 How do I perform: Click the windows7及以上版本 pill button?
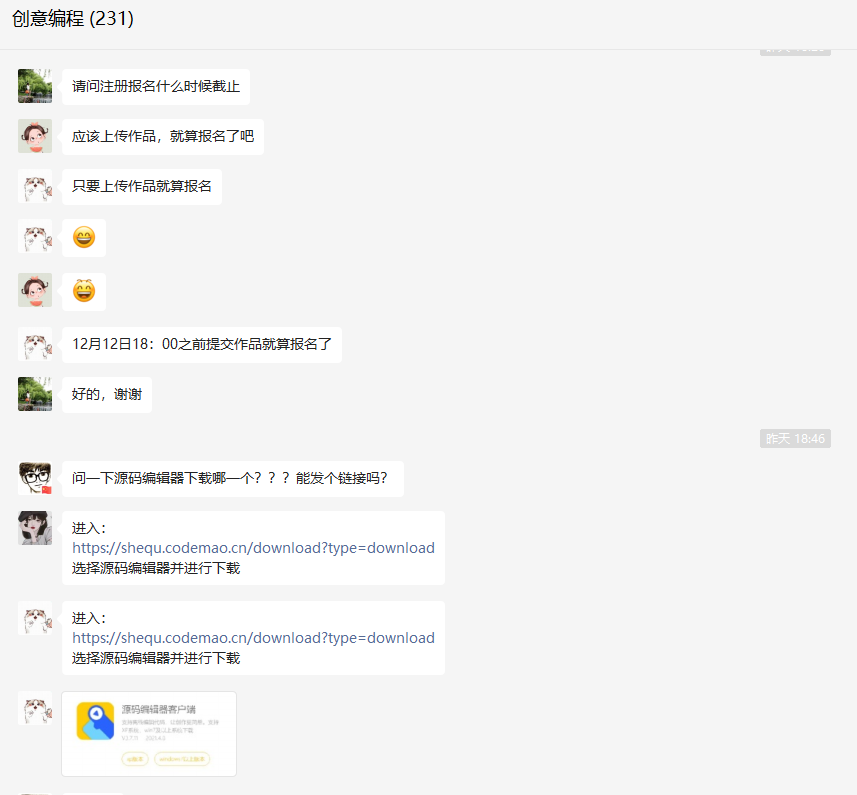(x=182, y=758)
